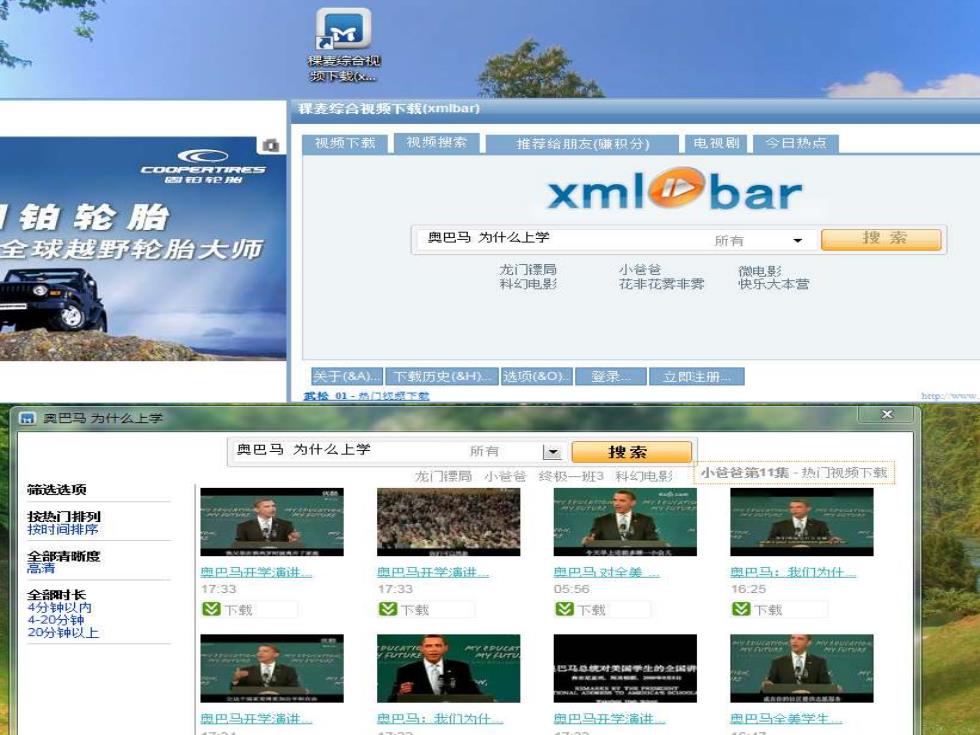Filter videos to 20分钟以上
Image resolution: width=980 pixels, height=735 pixels.
click(x=62, y=632)
